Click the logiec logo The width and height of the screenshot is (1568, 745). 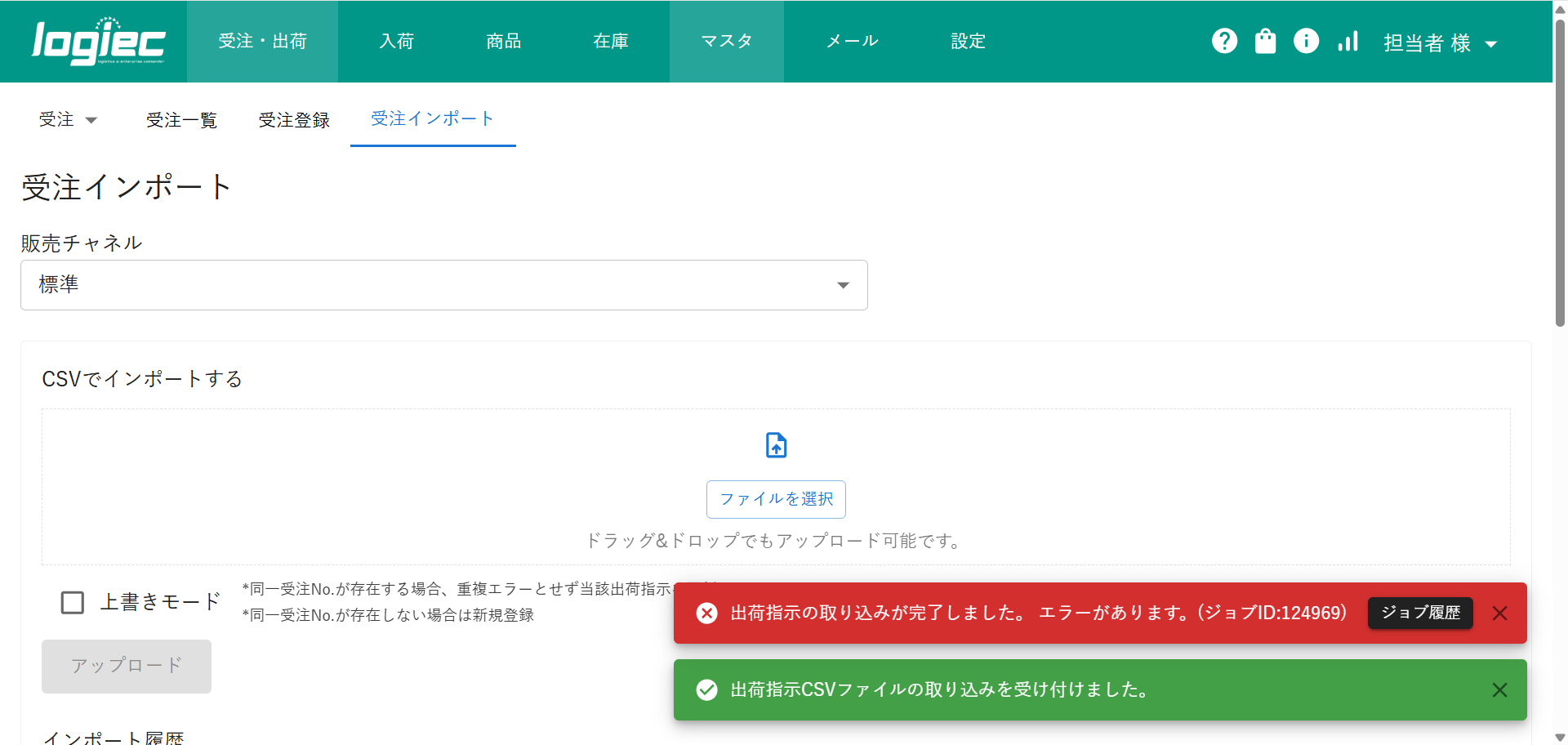point(98,42)
